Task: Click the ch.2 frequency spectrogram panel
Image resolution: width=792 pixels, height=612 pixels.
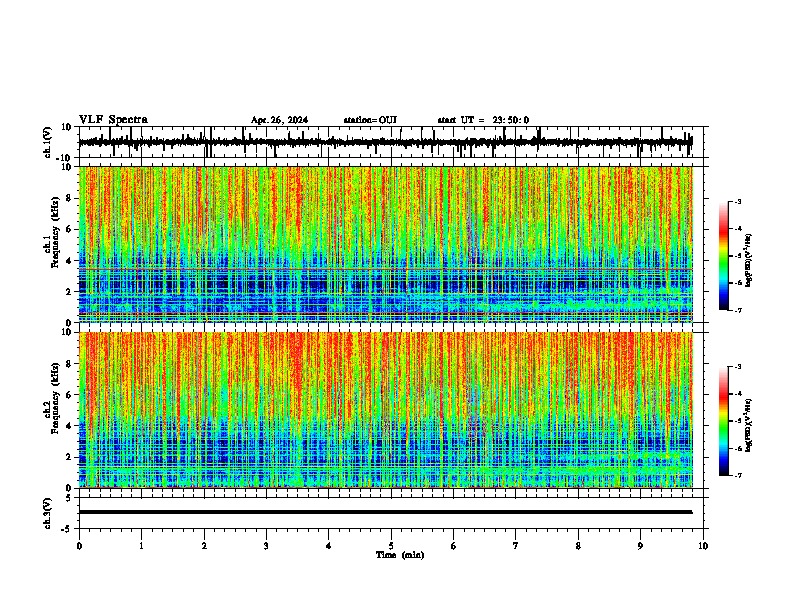Action: click(386, 410)
